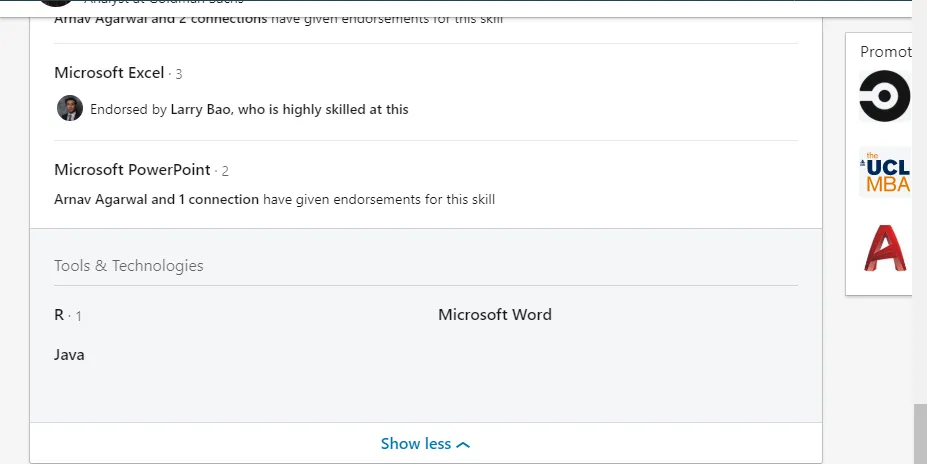The width and height of the screenshot is (927, 464).
Task: Click the Tools & Technologies heading
Action: (129, 266)
